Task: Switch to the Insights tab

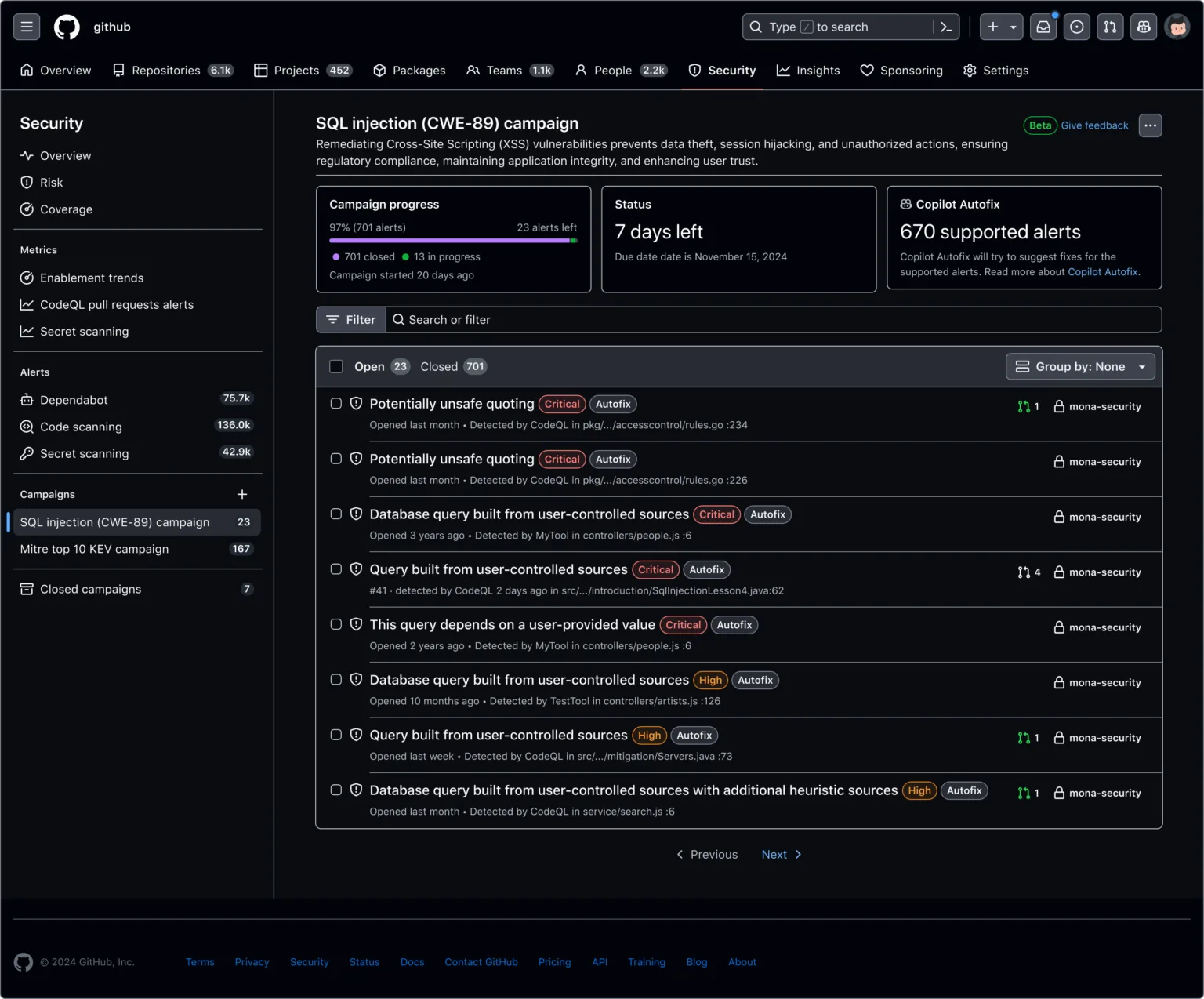Action: pyautogui.click(x=808, y=71)
